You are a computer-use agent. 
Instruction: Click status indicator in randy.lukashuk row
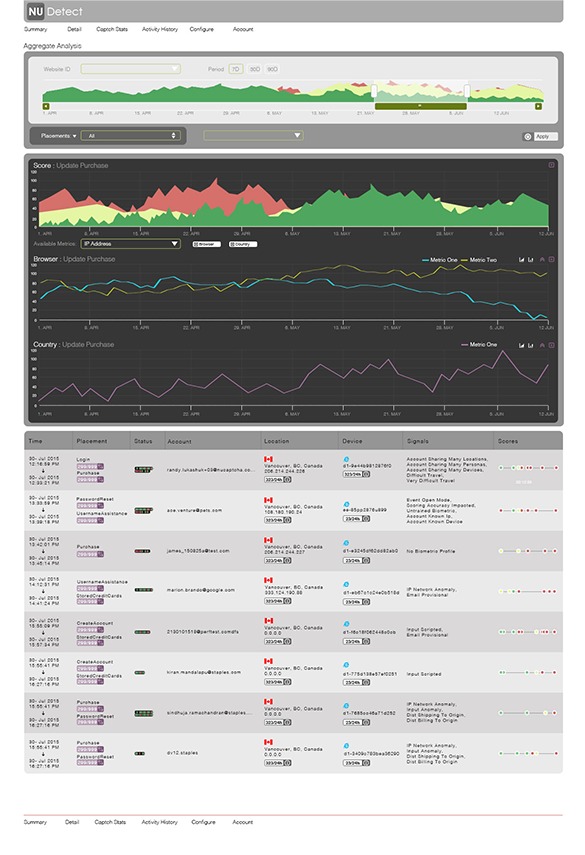click(x=144, y=469)
